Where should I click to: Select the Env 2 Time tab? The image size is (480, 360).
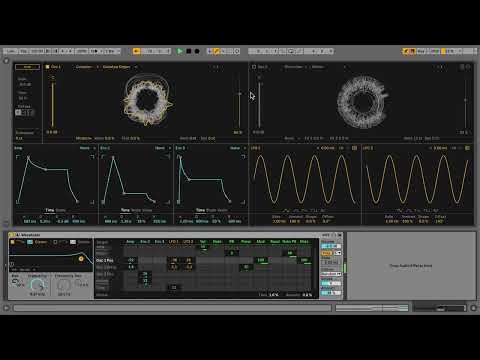(125, 210)
